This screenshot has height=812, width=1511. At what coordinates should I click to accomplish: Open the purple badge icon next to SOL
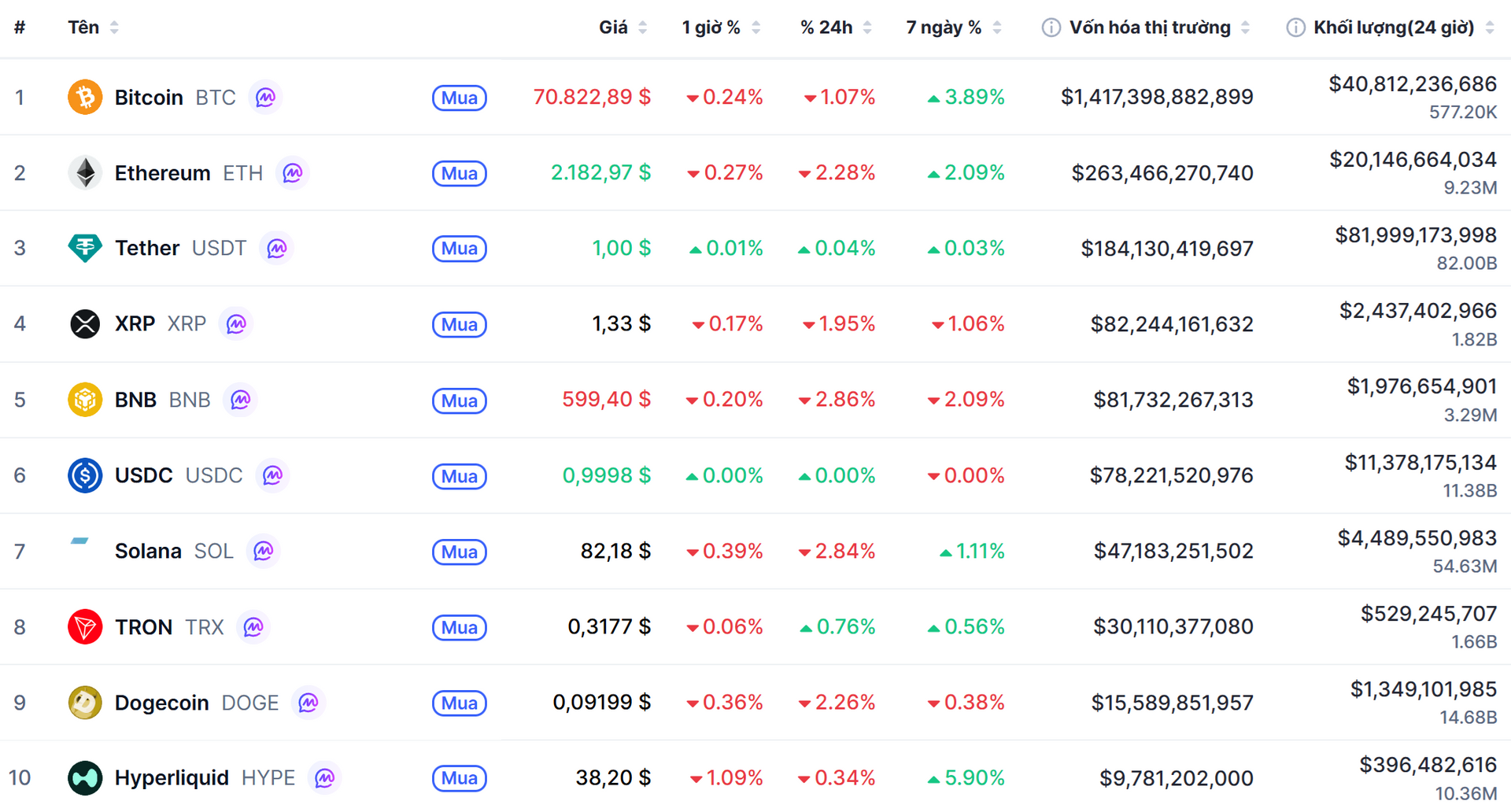(264, 551)
